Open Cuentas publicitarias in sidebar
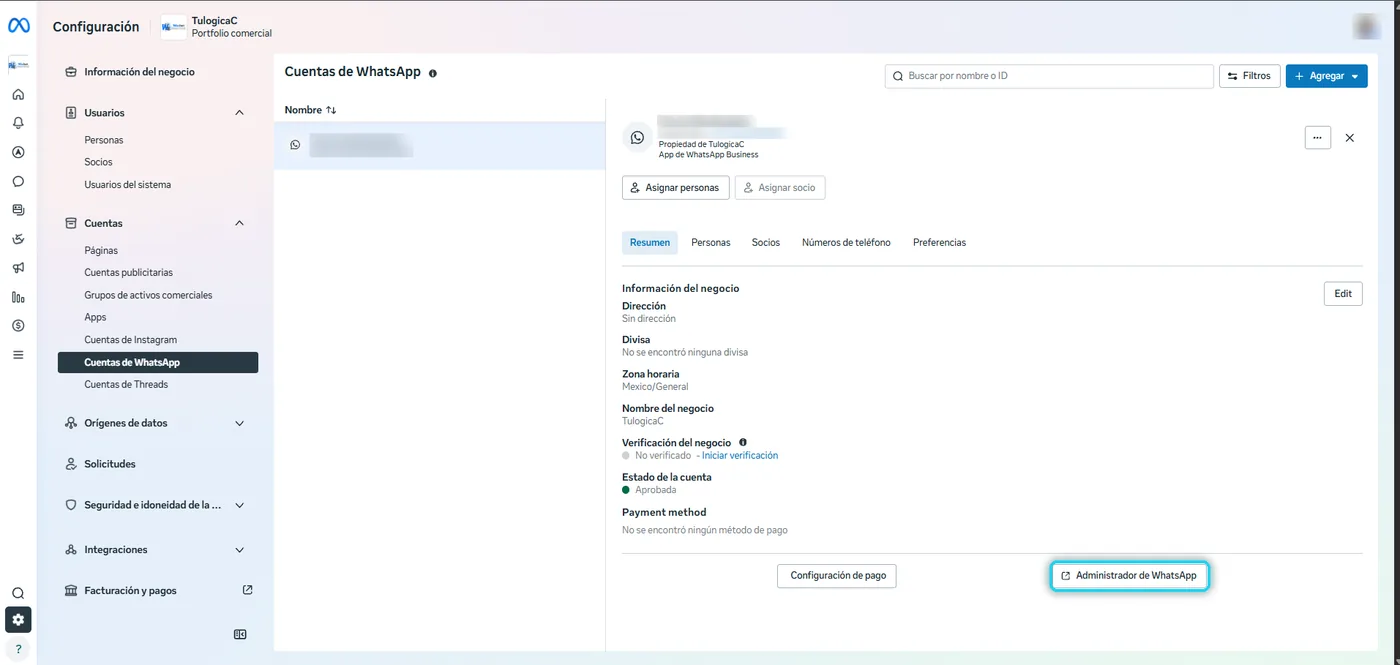Viewport: 1400px width, 665px height. click(x=128, y=273)
